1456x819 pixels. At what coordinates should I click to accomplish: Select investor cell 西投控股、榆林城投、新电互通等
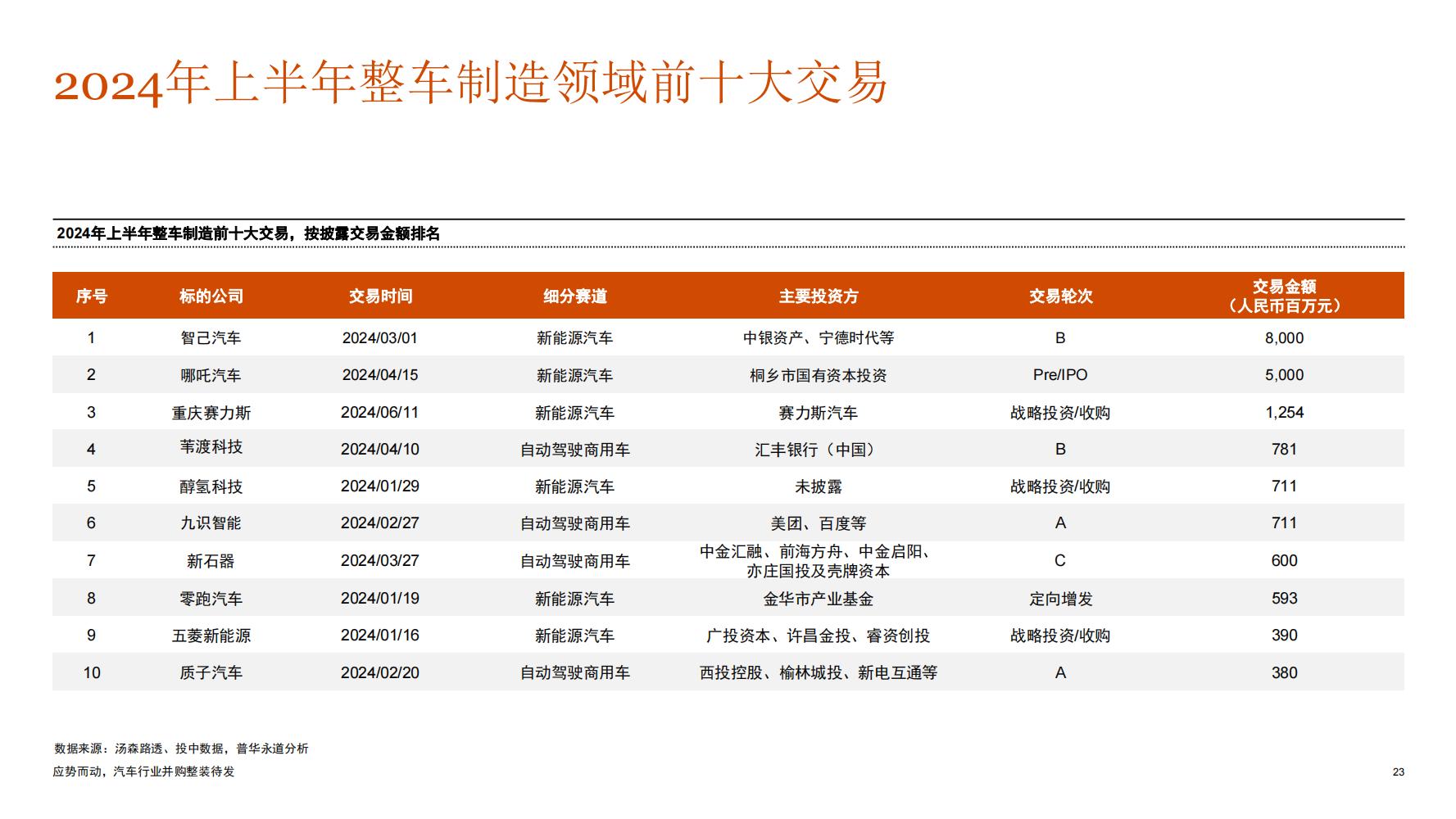(819, 672)
